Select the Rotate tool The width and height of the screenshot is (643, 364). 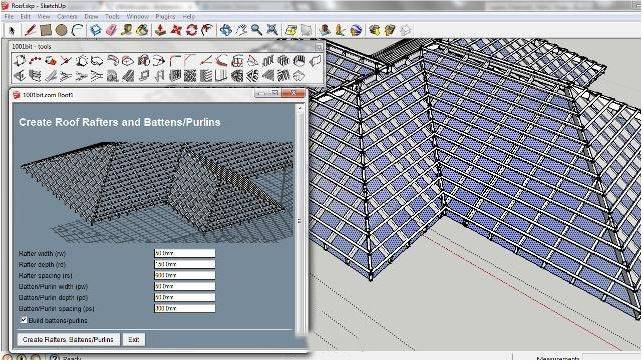(192, 30)
